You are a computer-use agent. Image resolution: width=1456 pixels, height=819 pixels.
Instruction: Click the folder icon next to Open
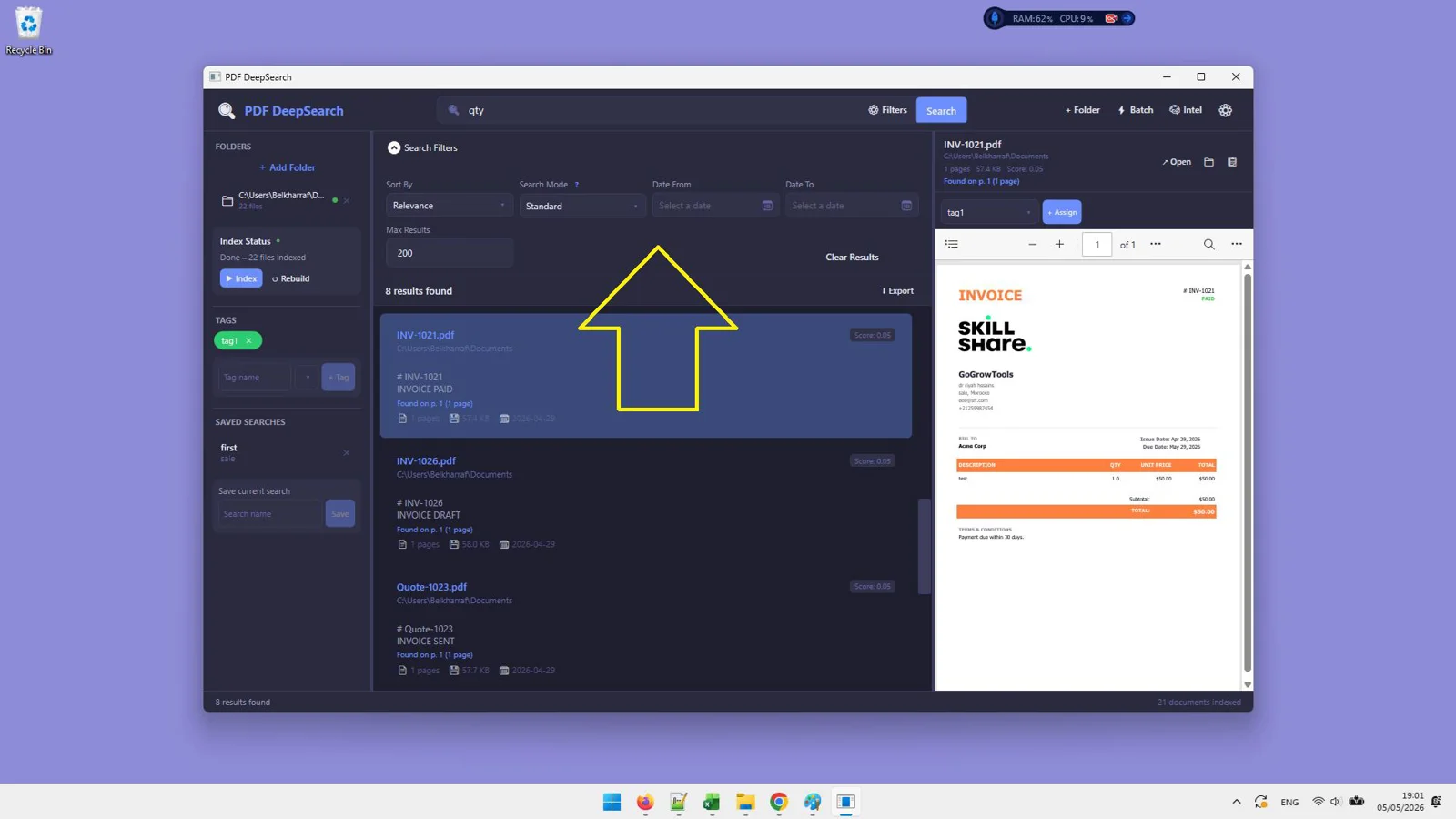coord(1208,162)
